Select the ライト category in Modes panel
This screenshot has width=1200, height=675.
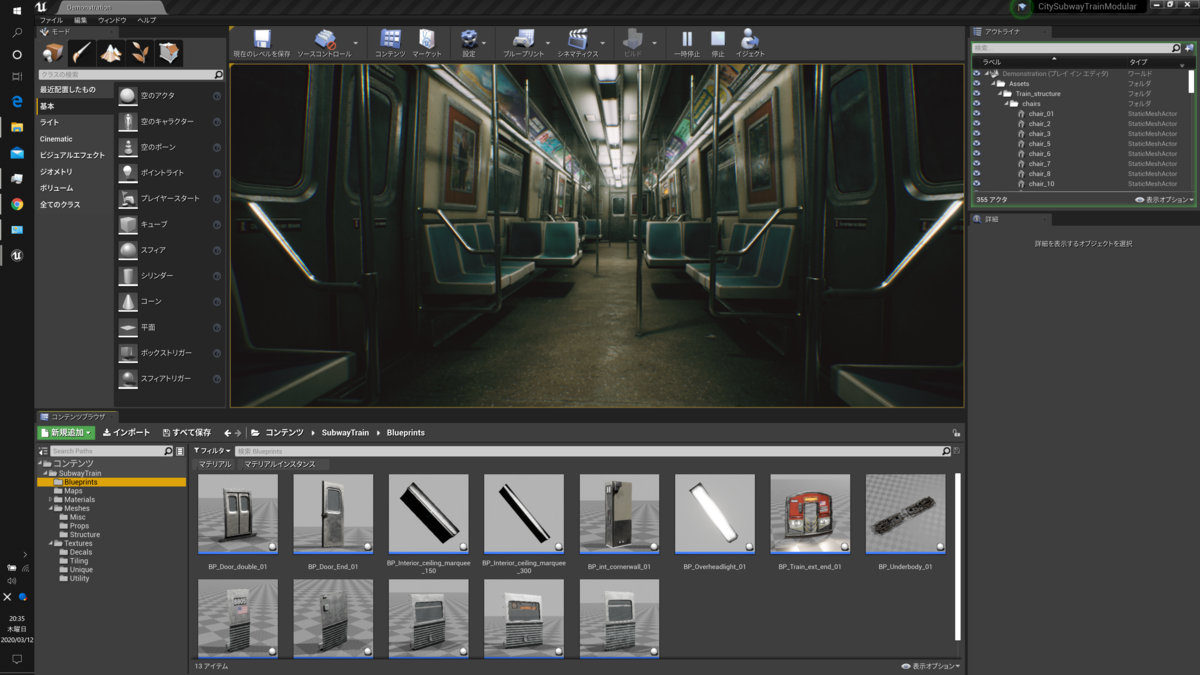(49, 122)
